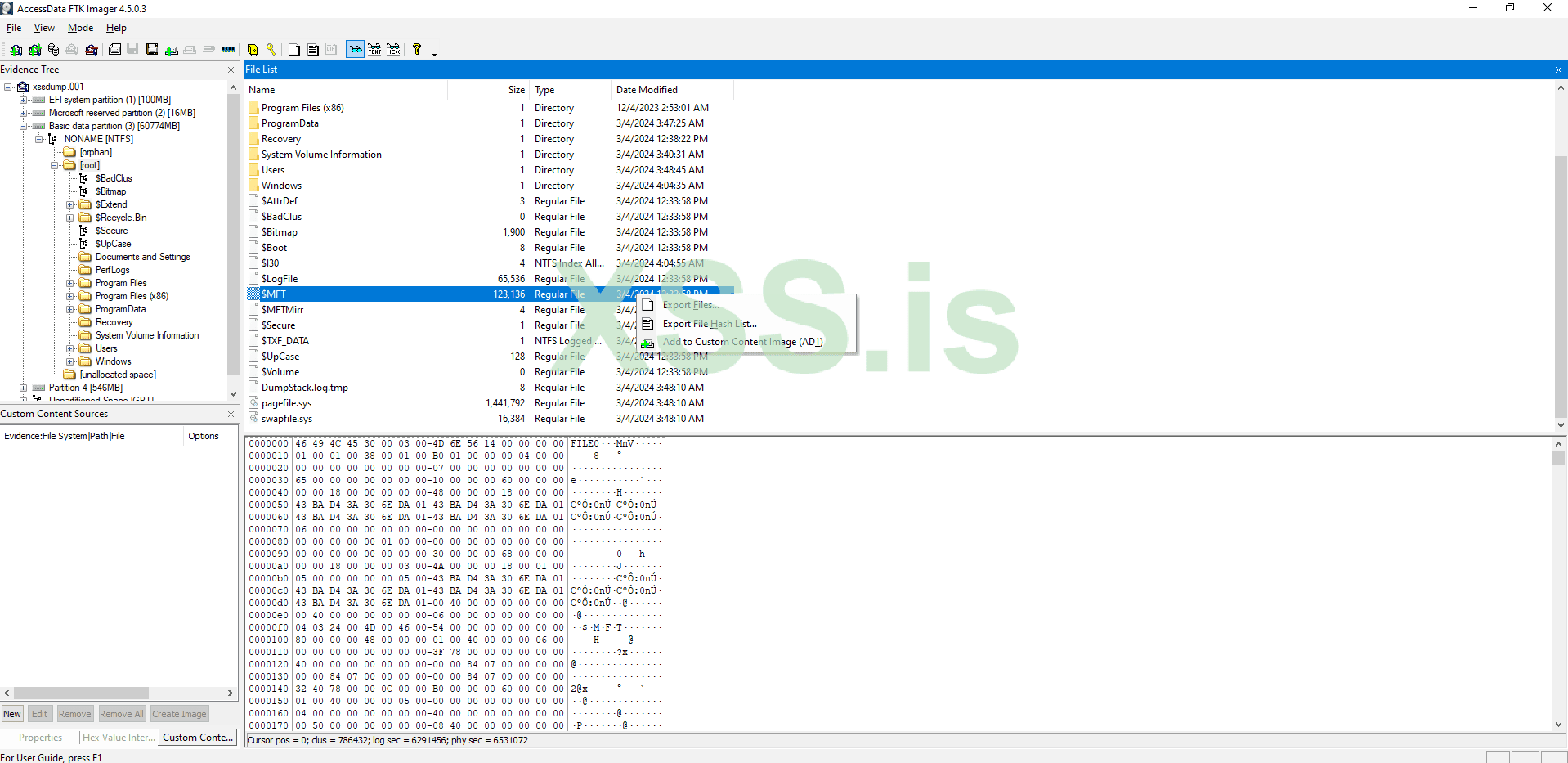Collapse the Basic data partition node
The image size is (1568, 763).
24,126
